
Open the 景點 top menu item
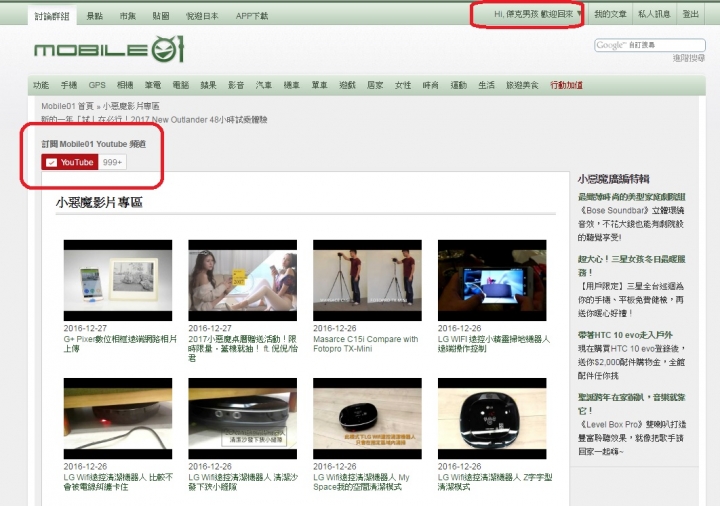[x=95, y=16]
